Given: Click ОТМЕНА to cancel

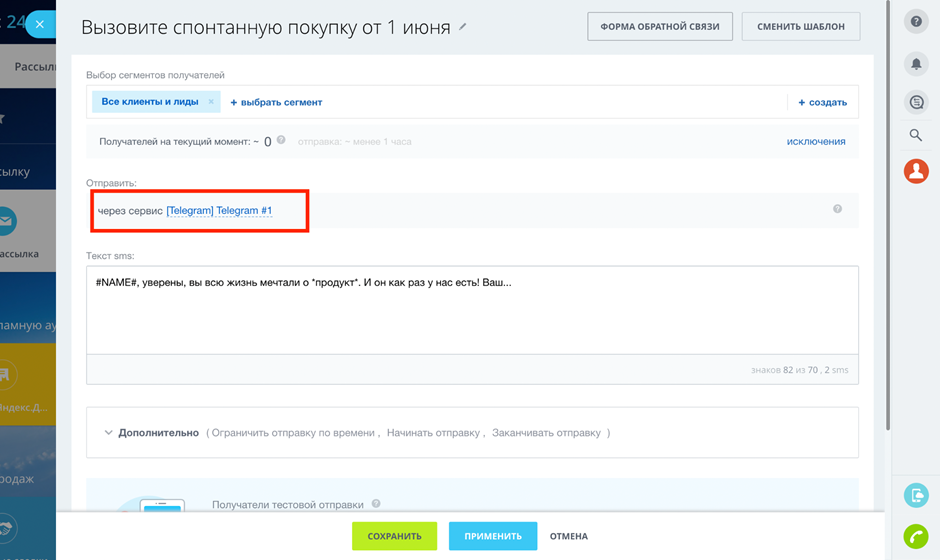Looking at the screenshot, I should pyautogui.click(x=569, y=536).
